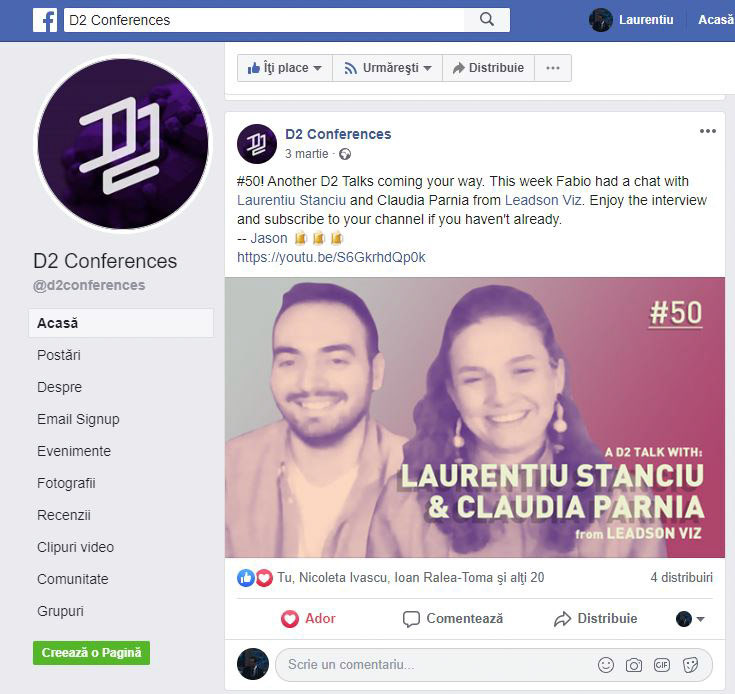
Task: Open the emoji picker in comment box
Action: [x=606, y=665]
